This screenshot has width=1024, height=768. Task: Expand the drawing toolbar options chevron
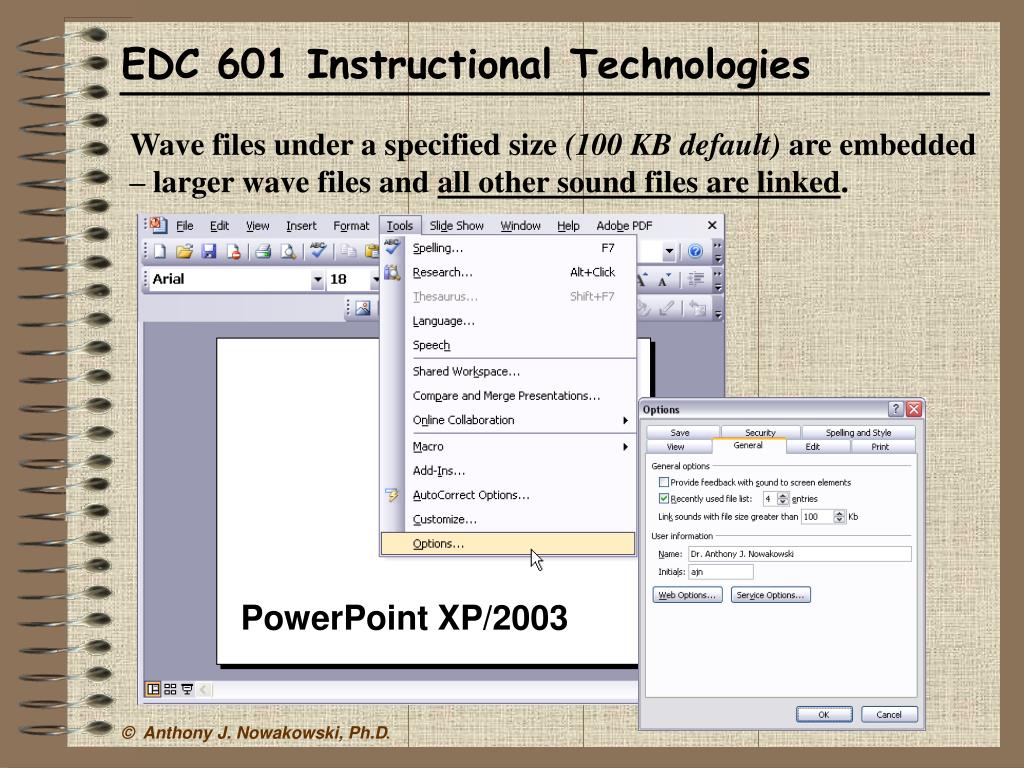(x=718, y=308)
